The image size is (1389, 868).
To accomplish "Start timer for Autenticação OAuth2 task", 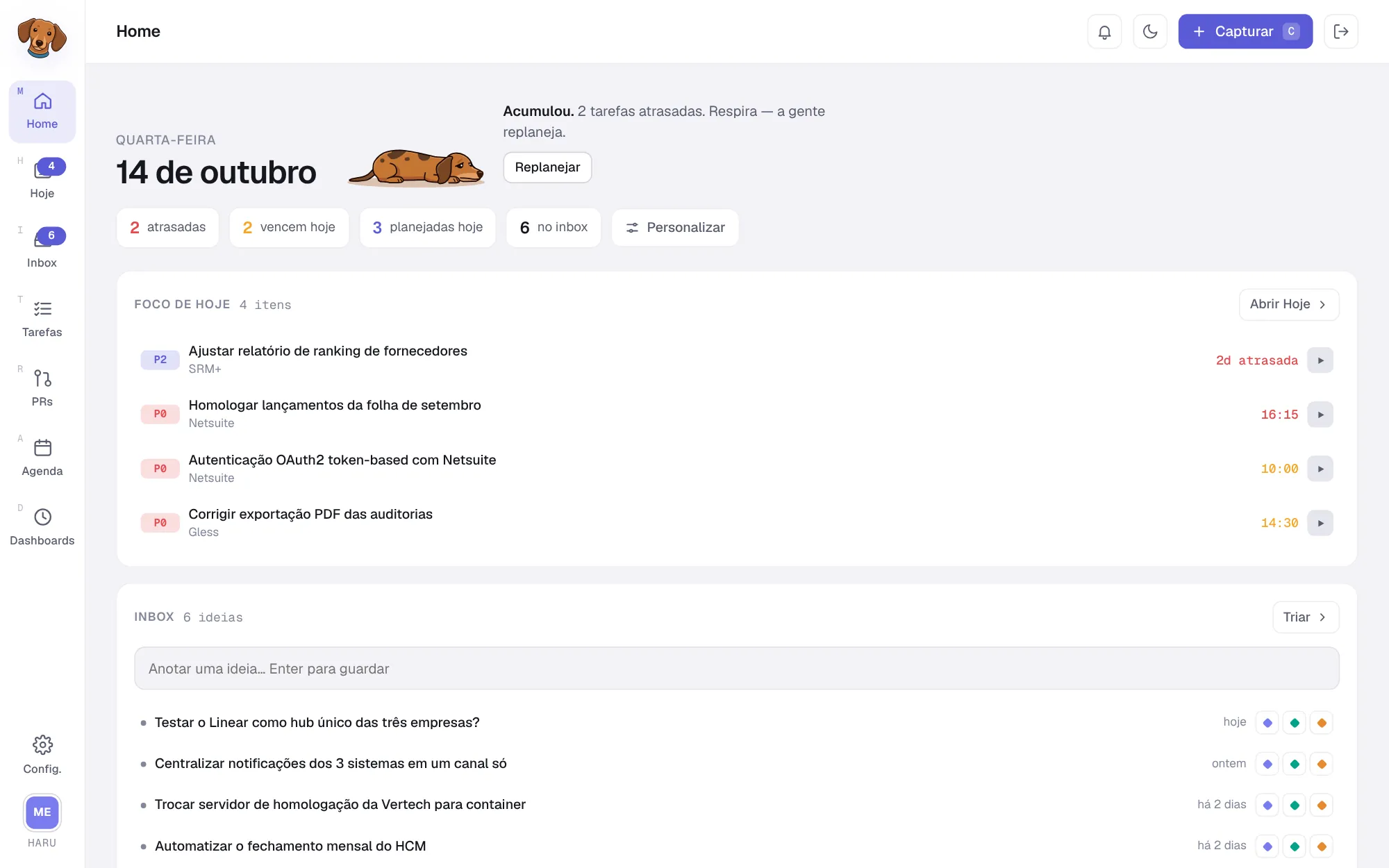I will click(x=1320, y=469).
